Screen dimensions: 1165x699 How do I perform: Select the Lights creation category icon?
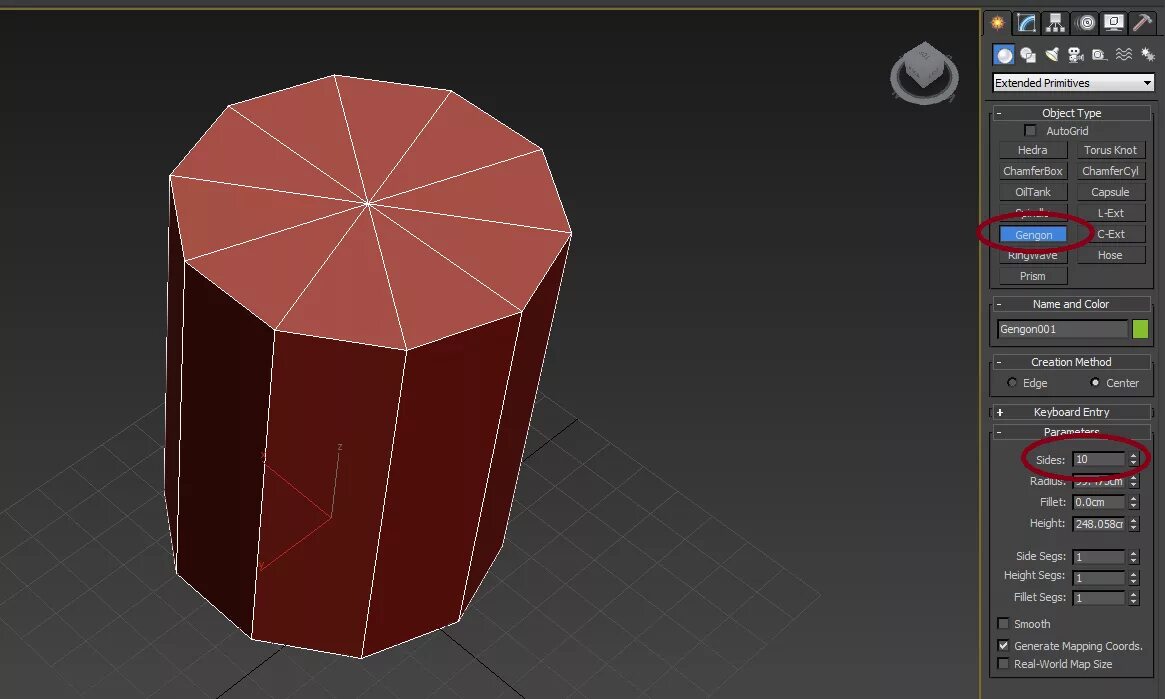coord(1051,55)
